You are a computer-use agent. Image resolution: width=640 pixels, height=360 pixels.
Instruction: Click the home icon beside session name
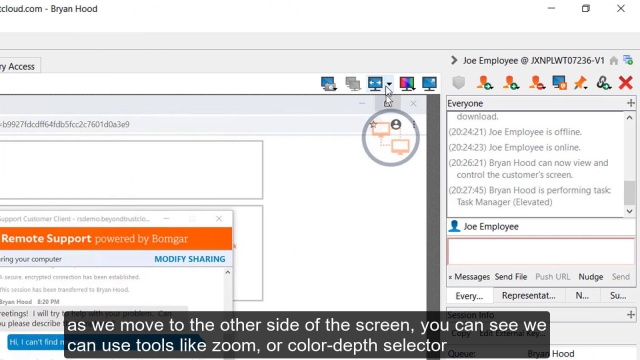[613, 61]
